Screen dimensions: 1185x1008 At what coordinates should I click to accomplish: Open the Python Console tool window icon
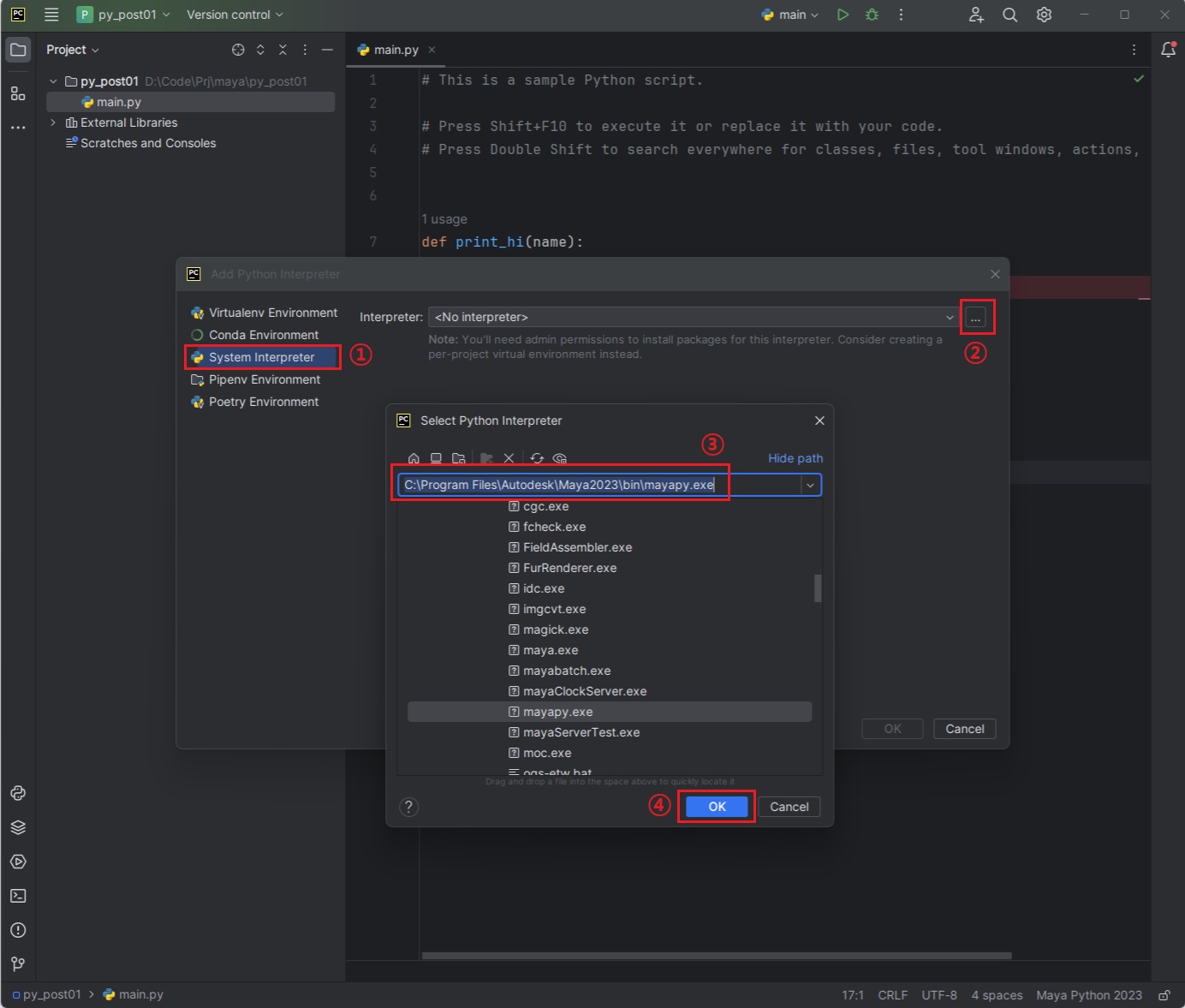pyautogui.click(x=18, y=793)
